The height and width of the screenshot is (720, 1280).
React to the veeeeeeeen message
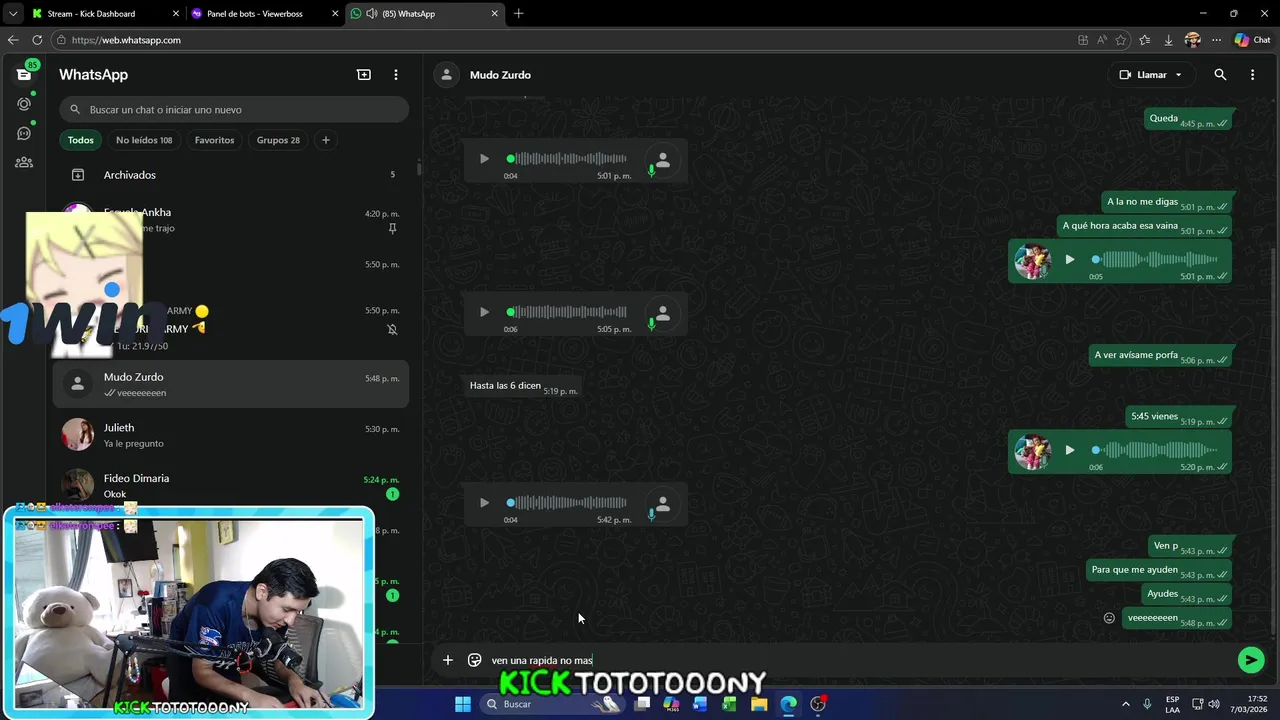point(1109,618)
